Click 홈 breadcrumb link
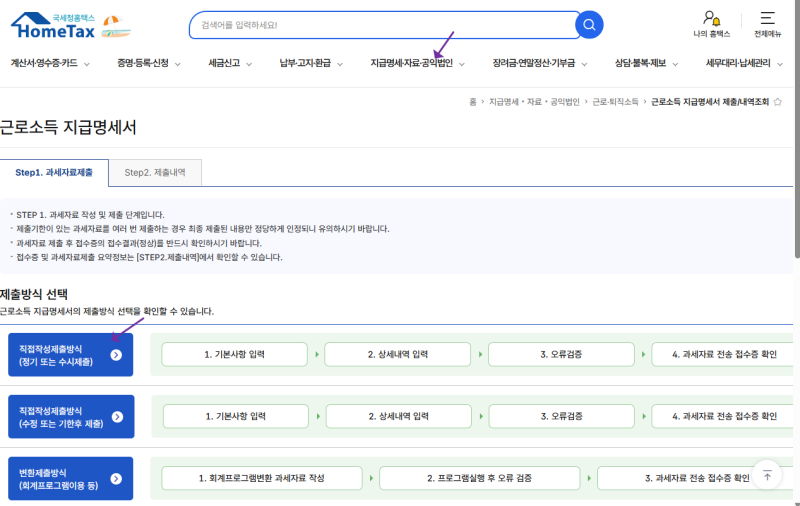Image resolution: width=800 pixels, height=506 pixels. [x=473, y=102]
